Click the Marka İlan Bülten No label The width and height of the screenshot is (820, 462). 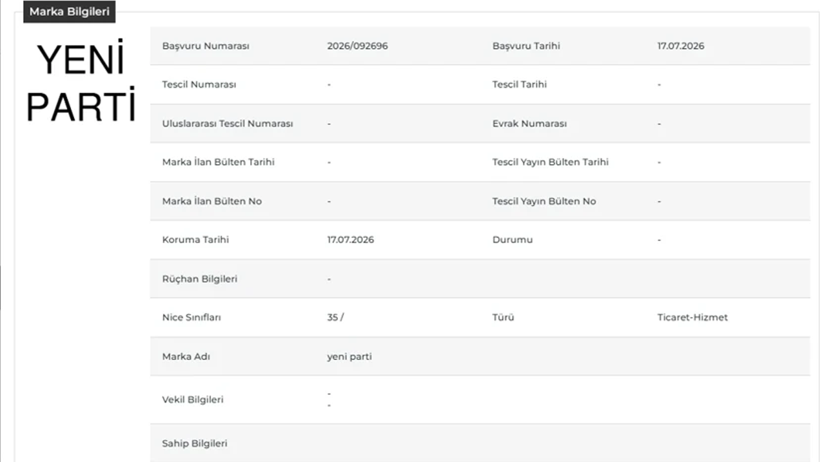(x=212, y=201)
